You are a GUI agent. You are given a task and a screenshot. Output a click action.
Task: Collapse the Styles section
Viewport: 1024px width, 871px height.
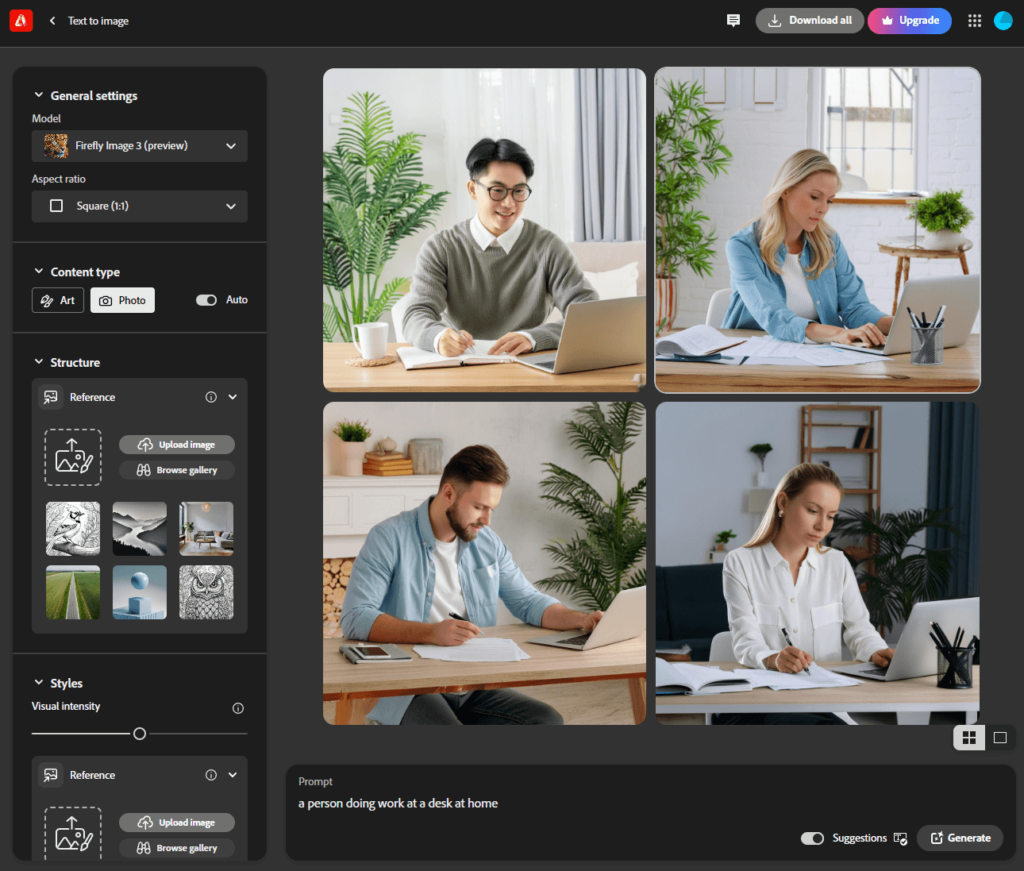tap(38, 683)
